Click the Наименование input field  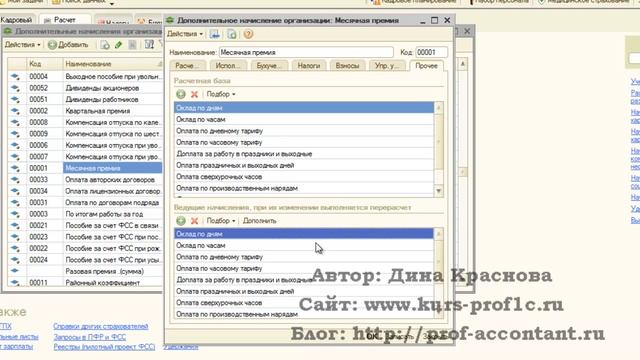coord(306,52)
